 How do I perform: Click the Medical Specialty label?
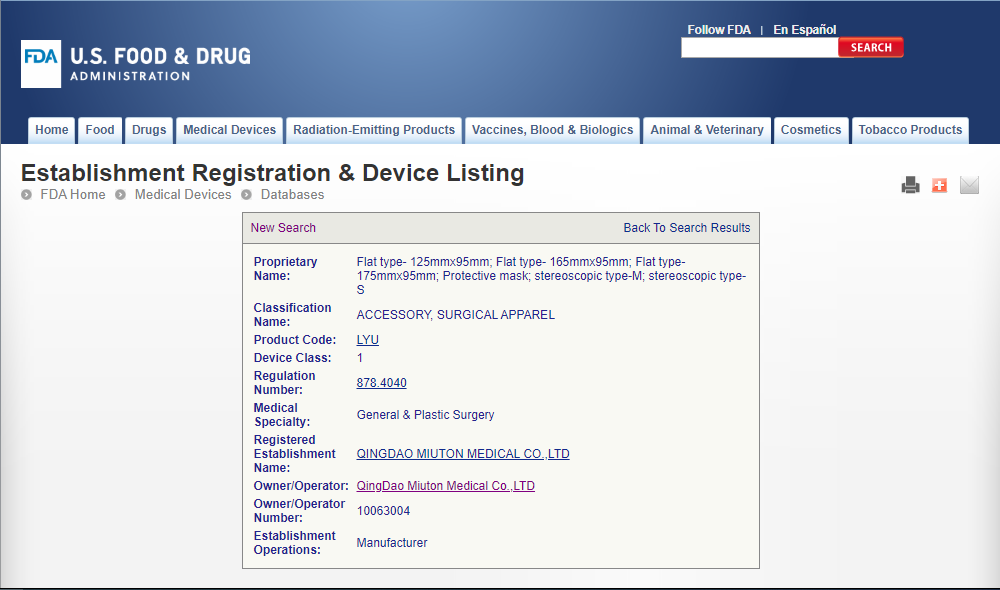[282, 415]
